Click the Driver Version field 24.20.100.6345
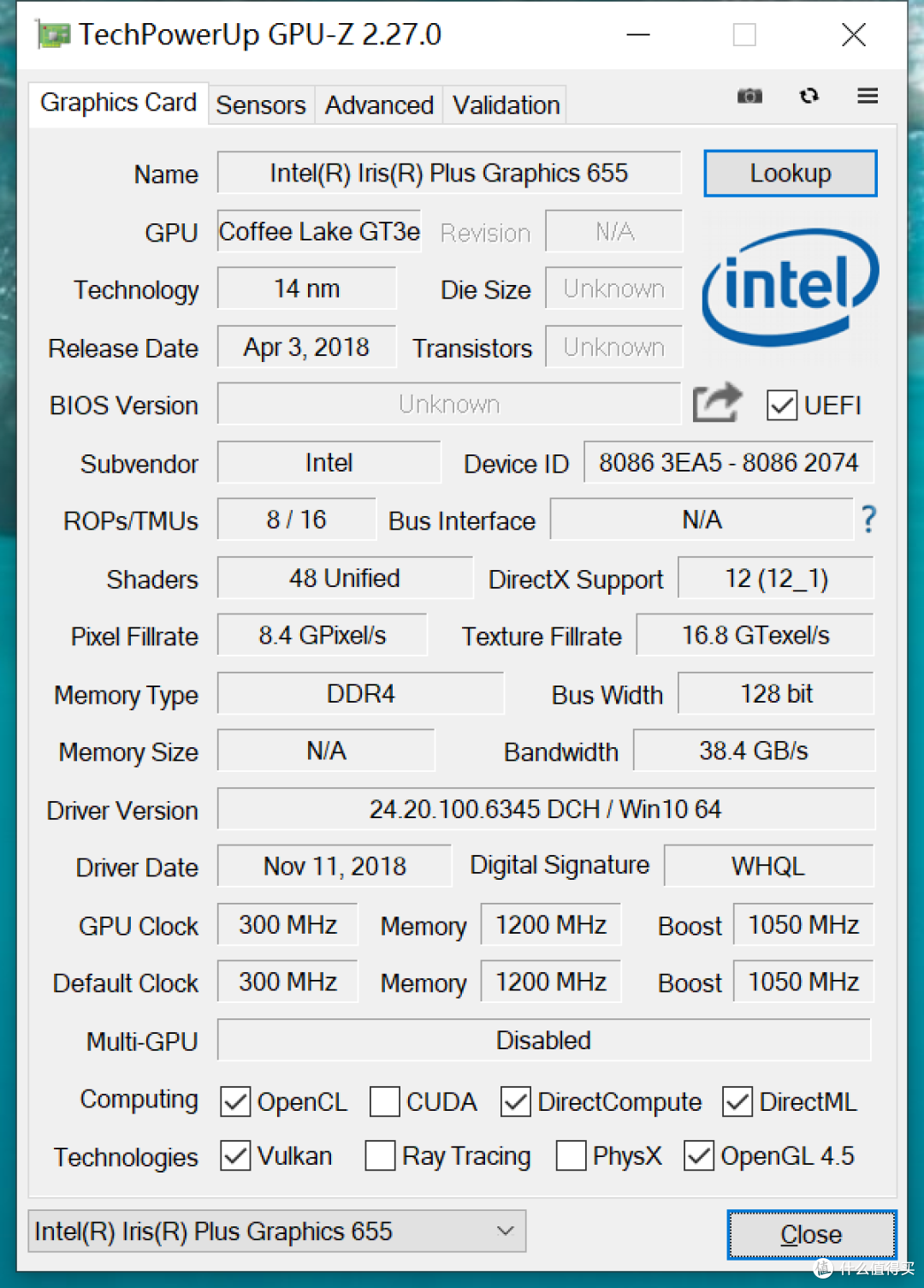 pos(546,809)
